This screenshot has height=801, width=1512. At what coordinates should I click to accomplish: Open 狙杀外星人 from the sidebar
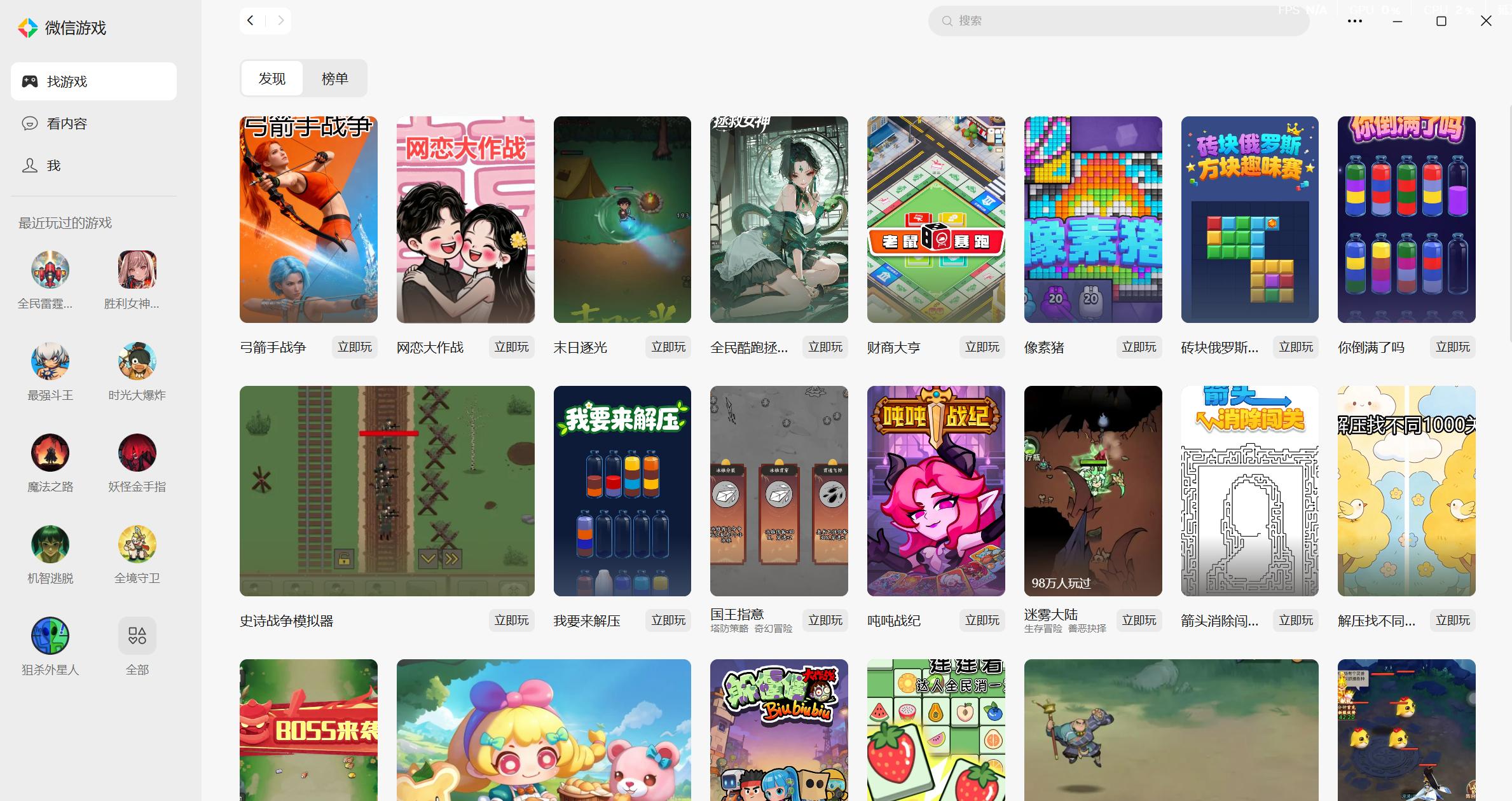50,636
